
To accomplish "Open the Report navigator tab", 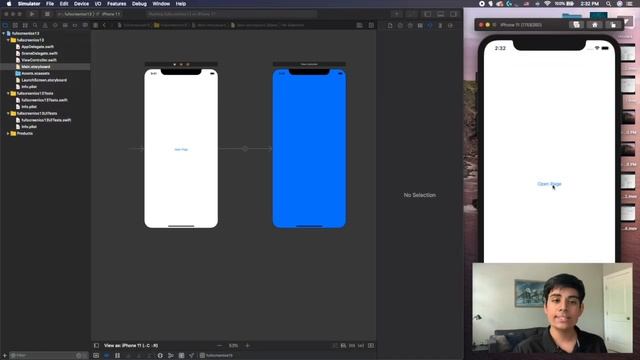I will tap(85, 25).
